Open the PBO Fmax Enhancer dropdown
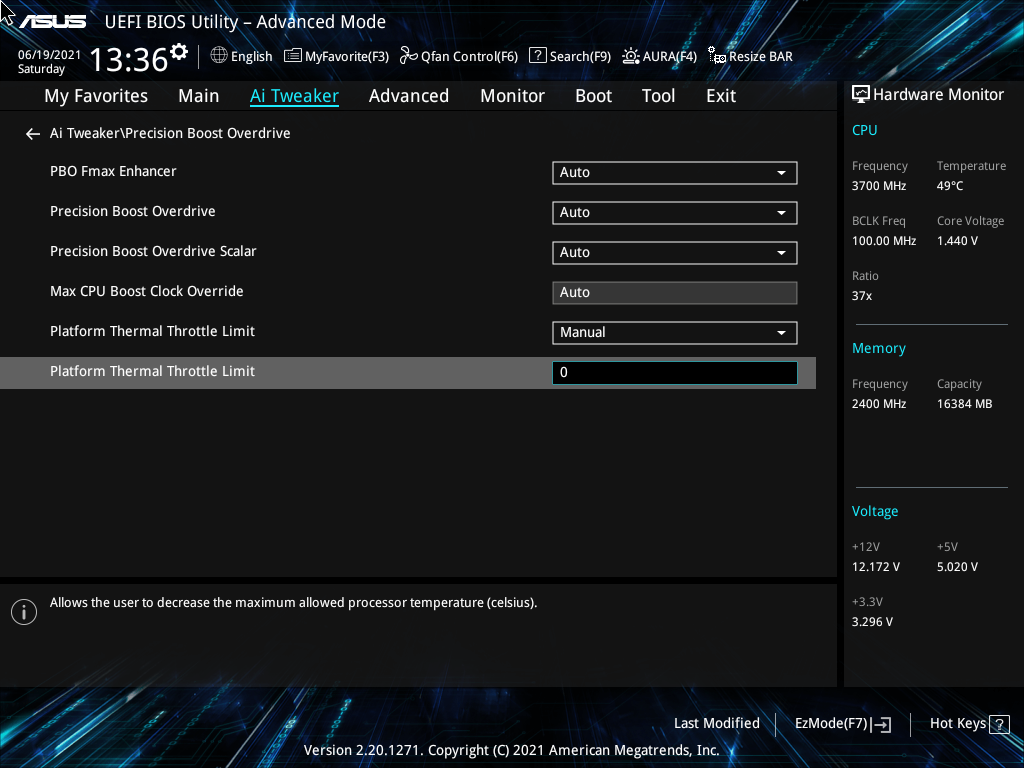 (x=674, y=172)
